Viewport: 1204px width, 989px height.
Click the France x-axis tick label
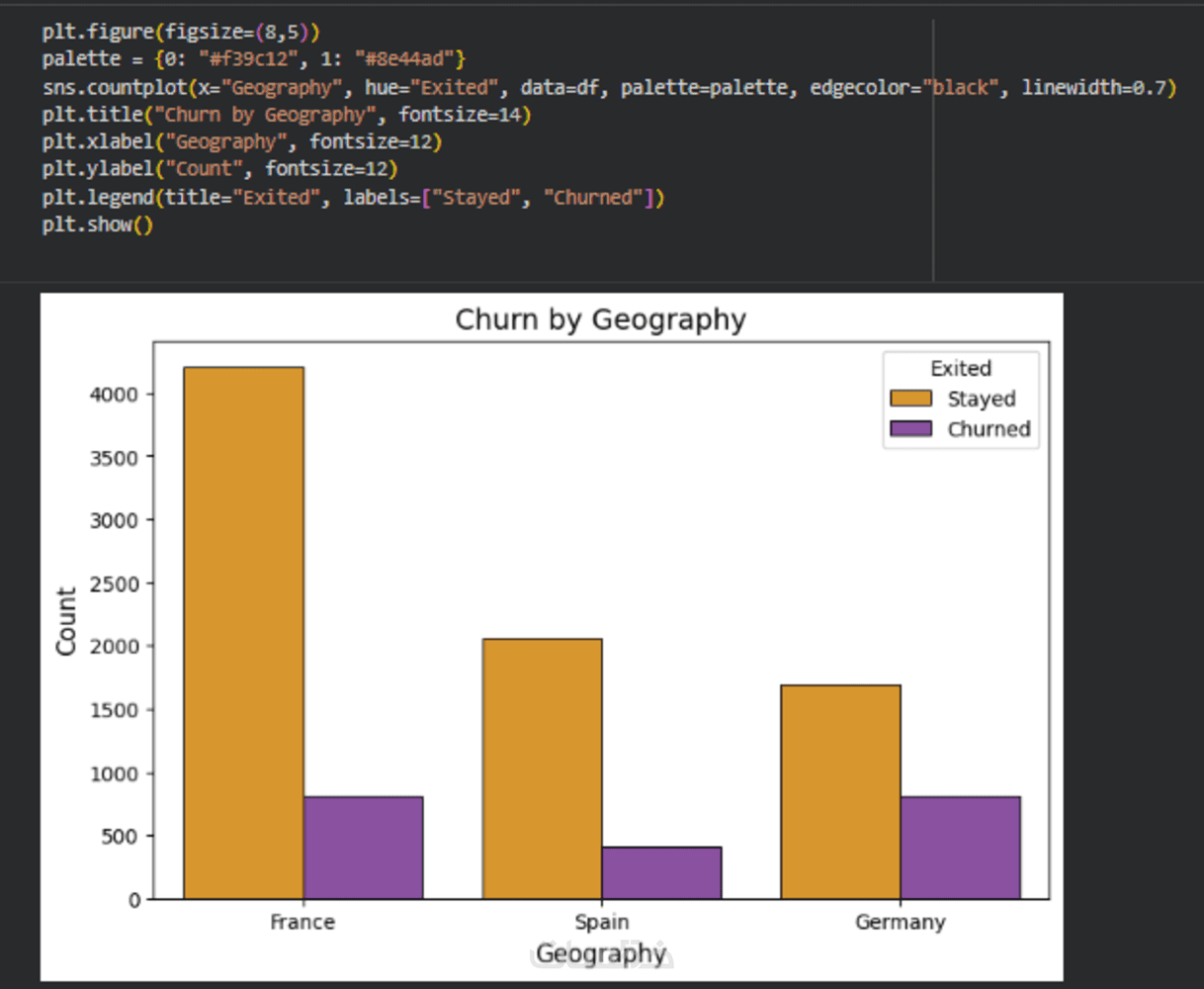coord(302,922)
